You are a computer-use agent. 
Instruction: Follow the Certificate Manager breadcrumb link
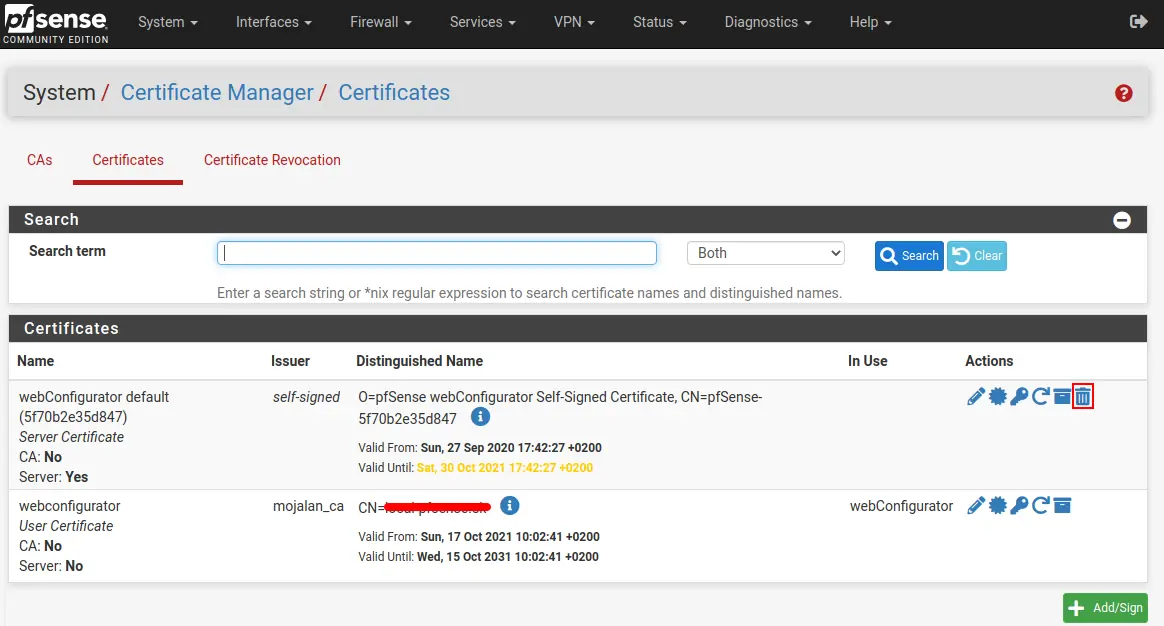[x=217, y=92]
